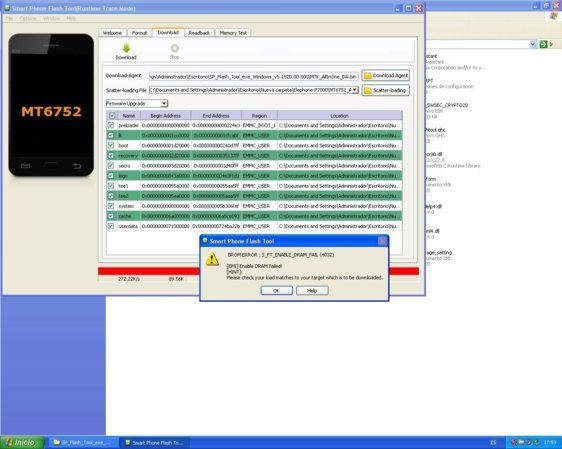Screen dimensions: 562x449
Task: Toggle the select-all checkbox in the table header
Action: pos(112,116)
